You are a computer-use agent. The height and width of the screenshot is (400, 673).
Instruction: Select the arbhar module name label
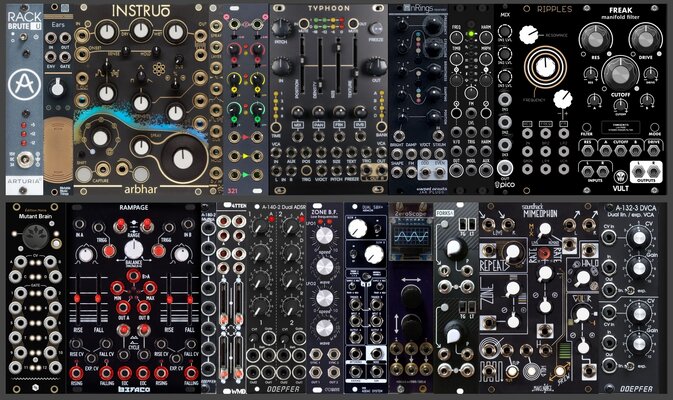tap(140, 189)
